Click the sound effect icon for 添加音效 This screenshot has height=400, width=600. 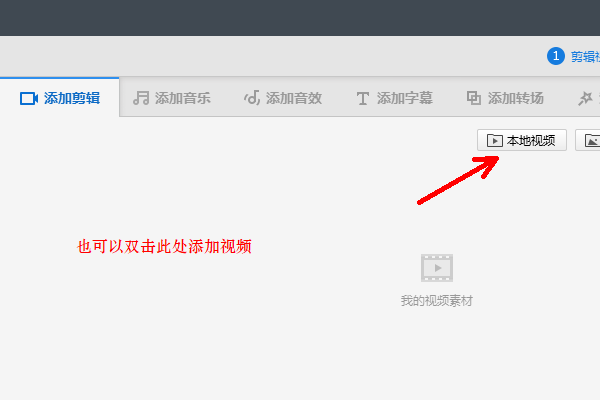point(252,98)
